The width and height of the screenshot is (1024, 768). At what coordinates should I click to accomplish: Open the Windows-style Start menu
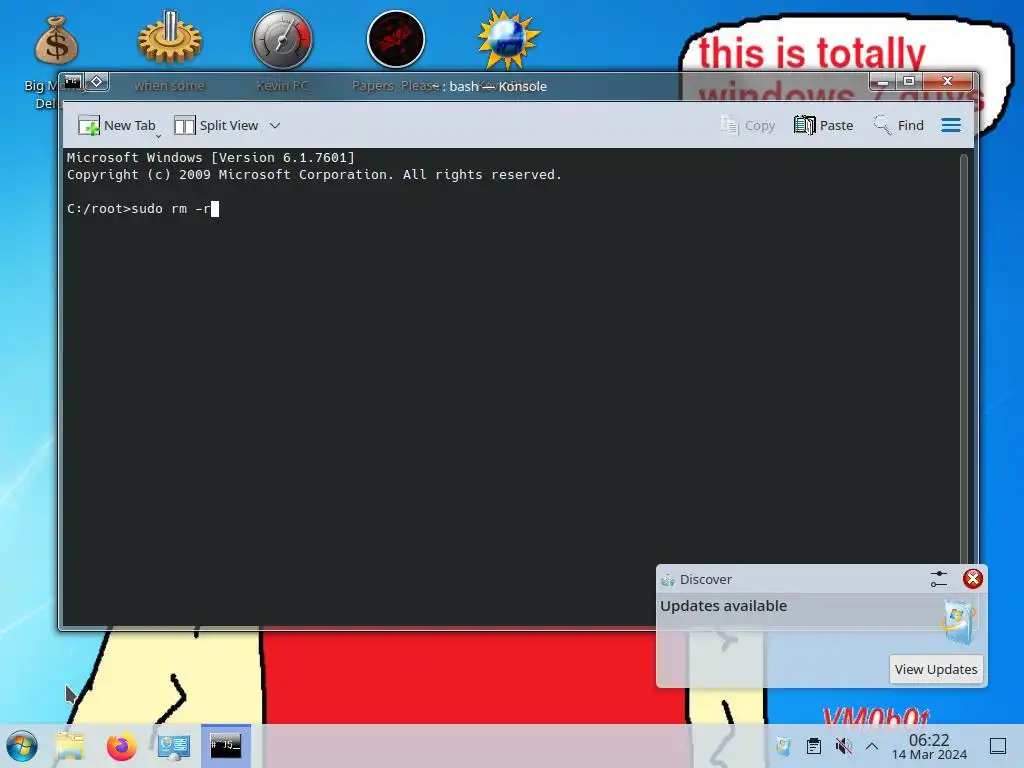point(22,746)
